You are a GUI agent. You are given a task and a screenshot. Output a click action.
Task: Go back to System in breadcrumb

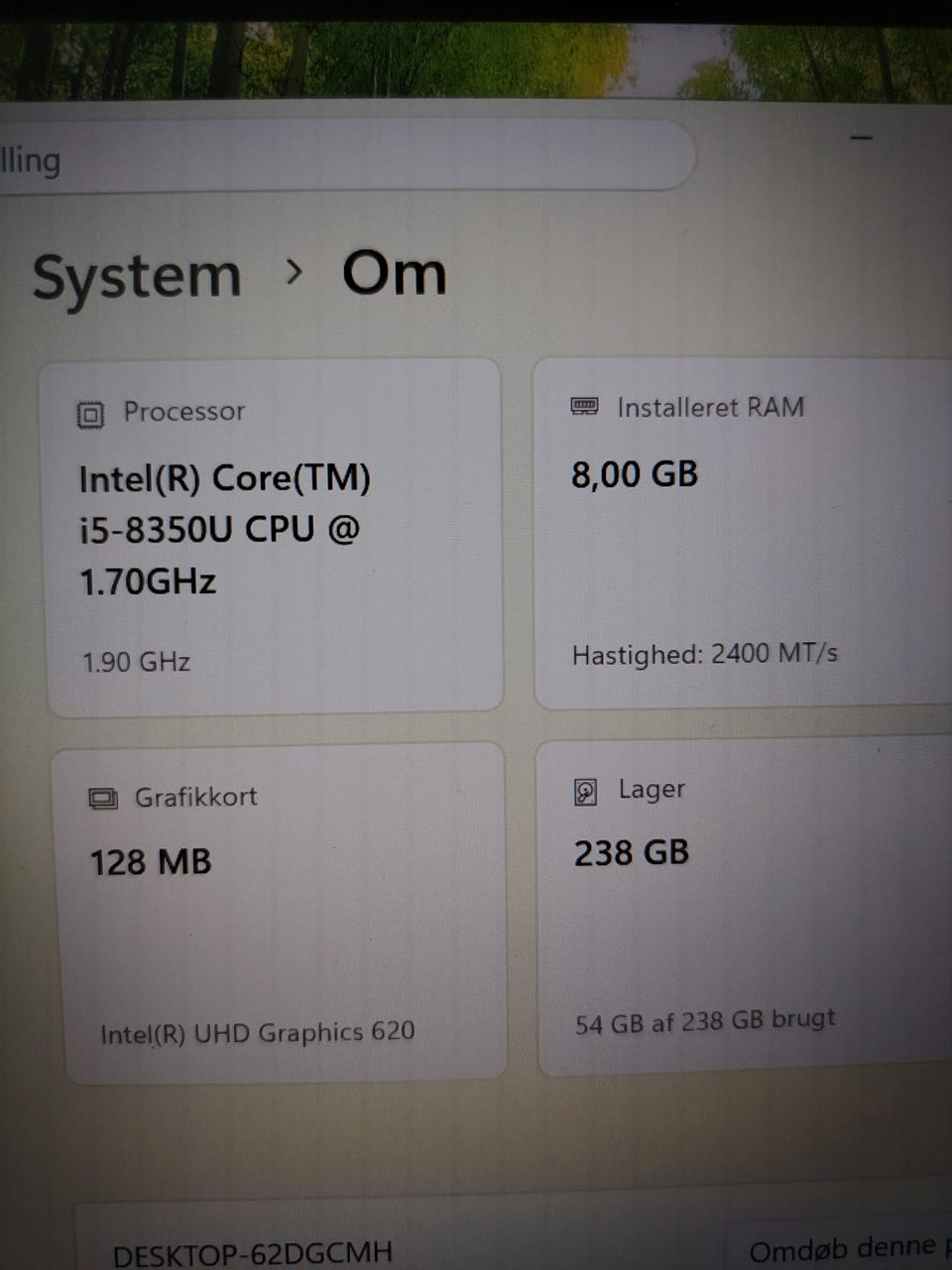(137, 277)
